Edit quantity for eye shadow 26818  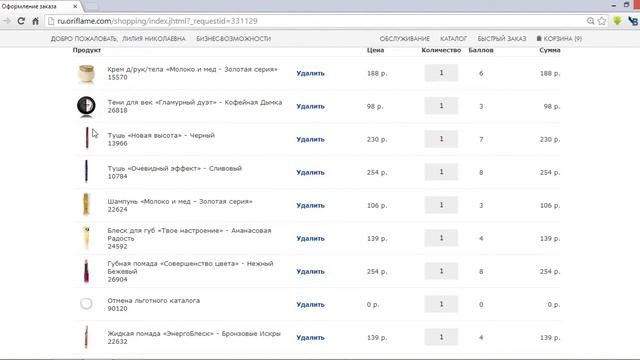point(441,106)
